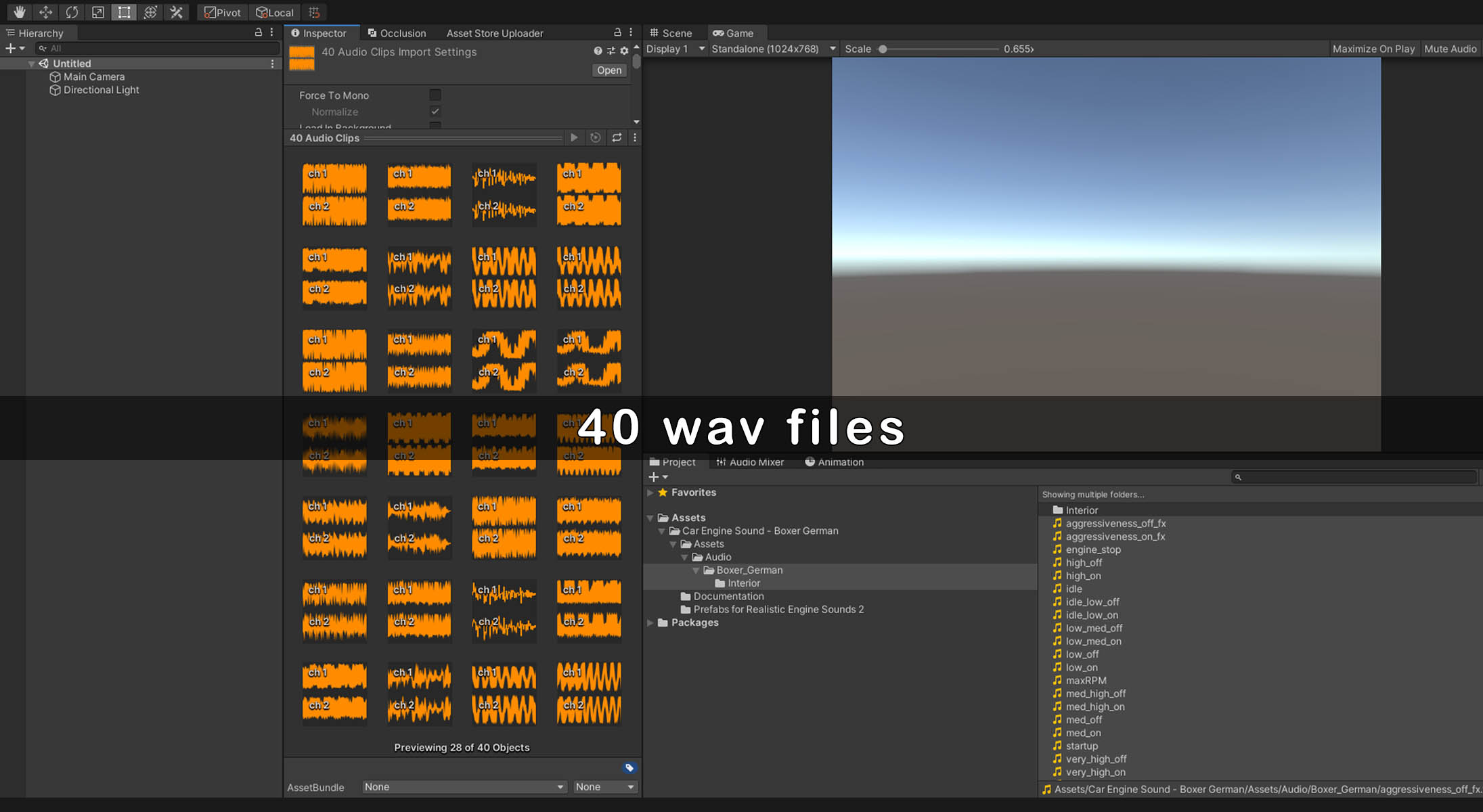Open the Audio Mixer tab
1483x812 pixels.
[x=750, y=462]
